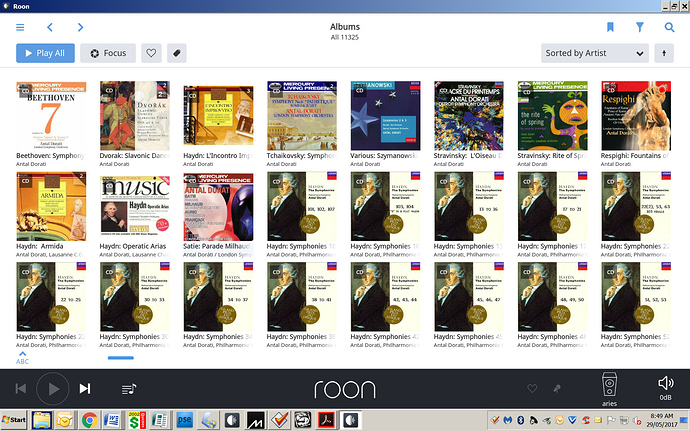Click the blue horizontal scroll indicator
Screen dimensions: 690x431
(x=121, y=358)
